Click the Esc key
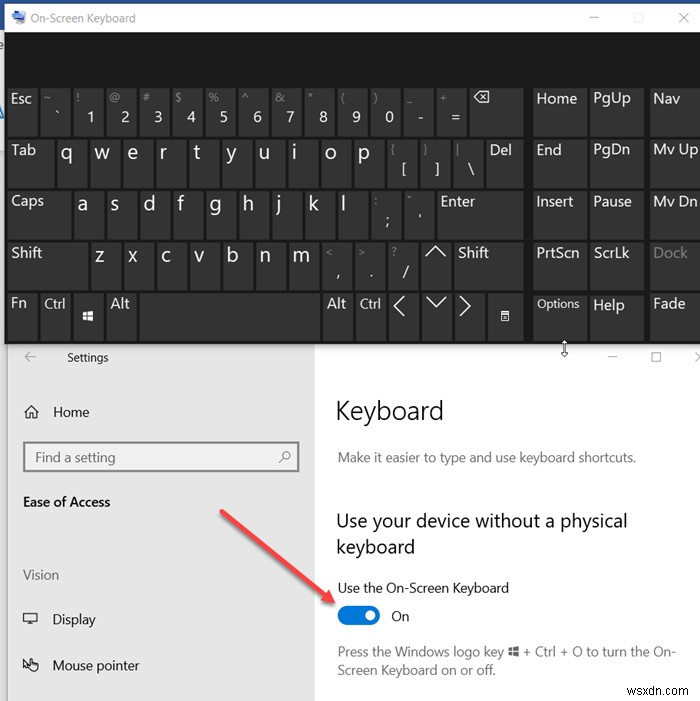 point(23,112)
